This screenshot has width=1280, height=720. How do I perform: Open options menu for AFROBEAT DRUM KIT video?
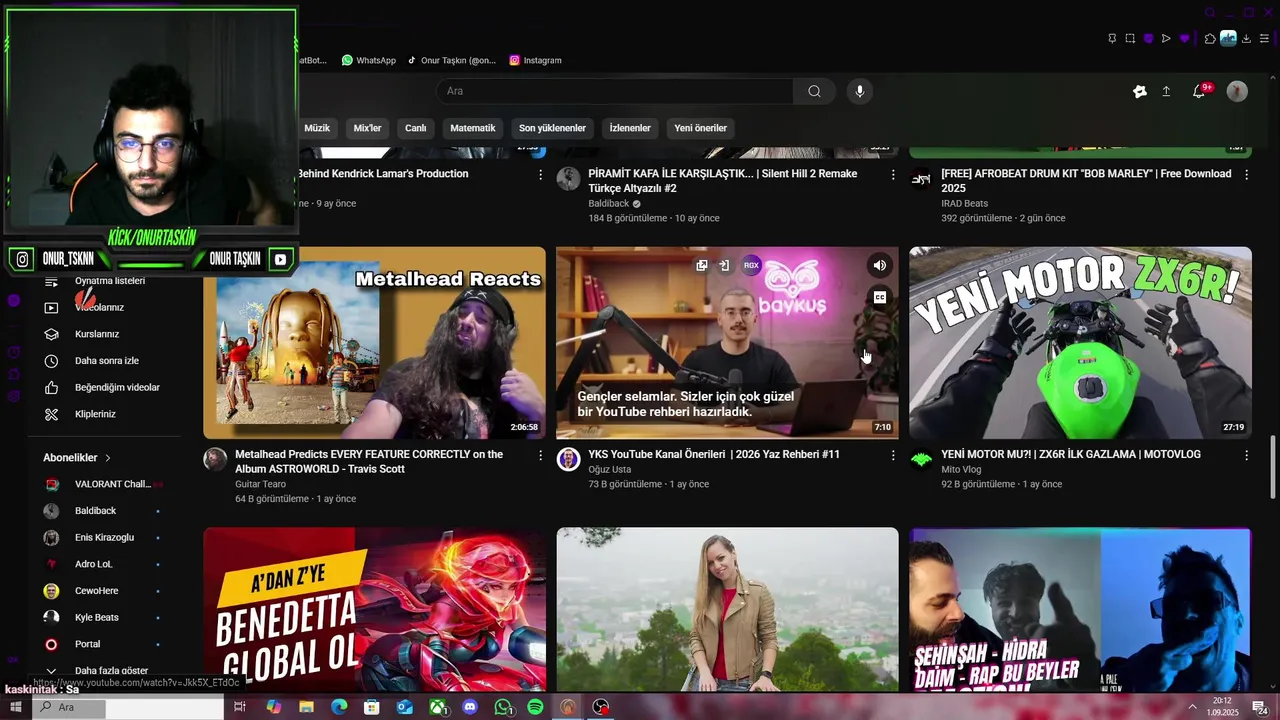coord(1246,174)
